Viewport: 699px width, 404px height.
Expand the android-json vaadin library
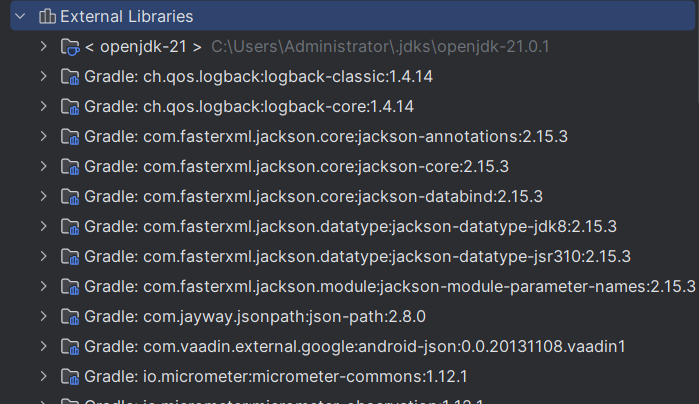coord(43,346)
